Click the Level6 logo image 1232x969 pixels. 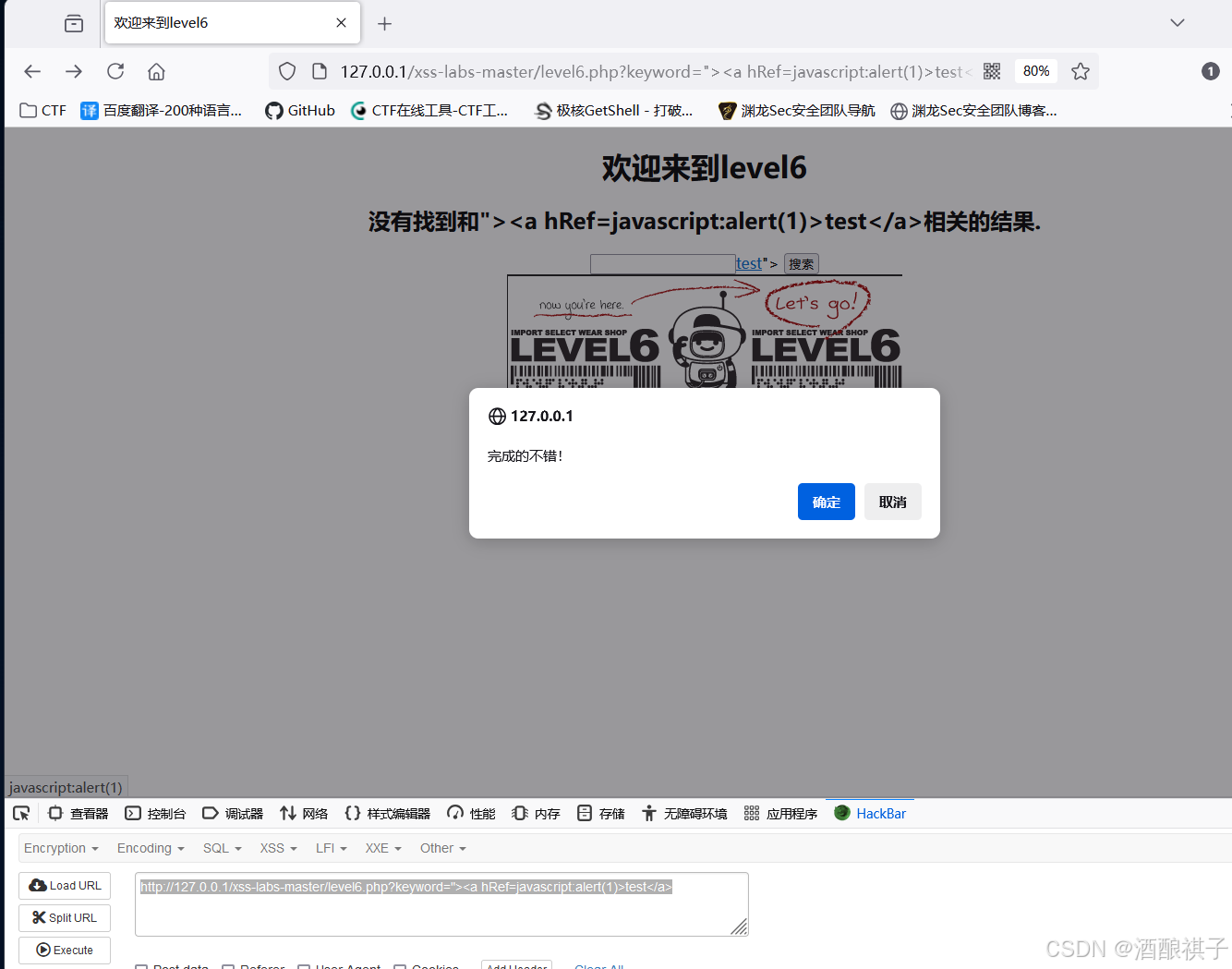[x=705, y=331]
